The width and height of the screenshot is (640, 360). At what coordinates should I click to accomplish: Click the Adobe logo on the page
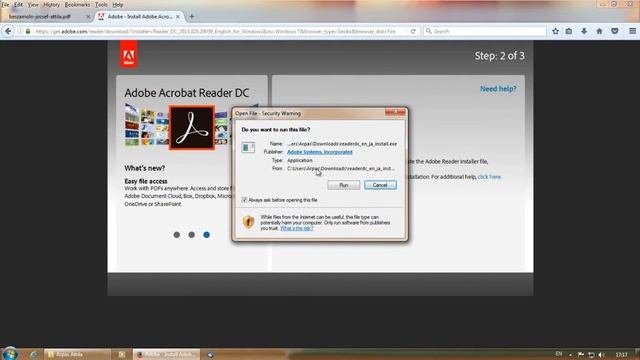tap(129, 54)
